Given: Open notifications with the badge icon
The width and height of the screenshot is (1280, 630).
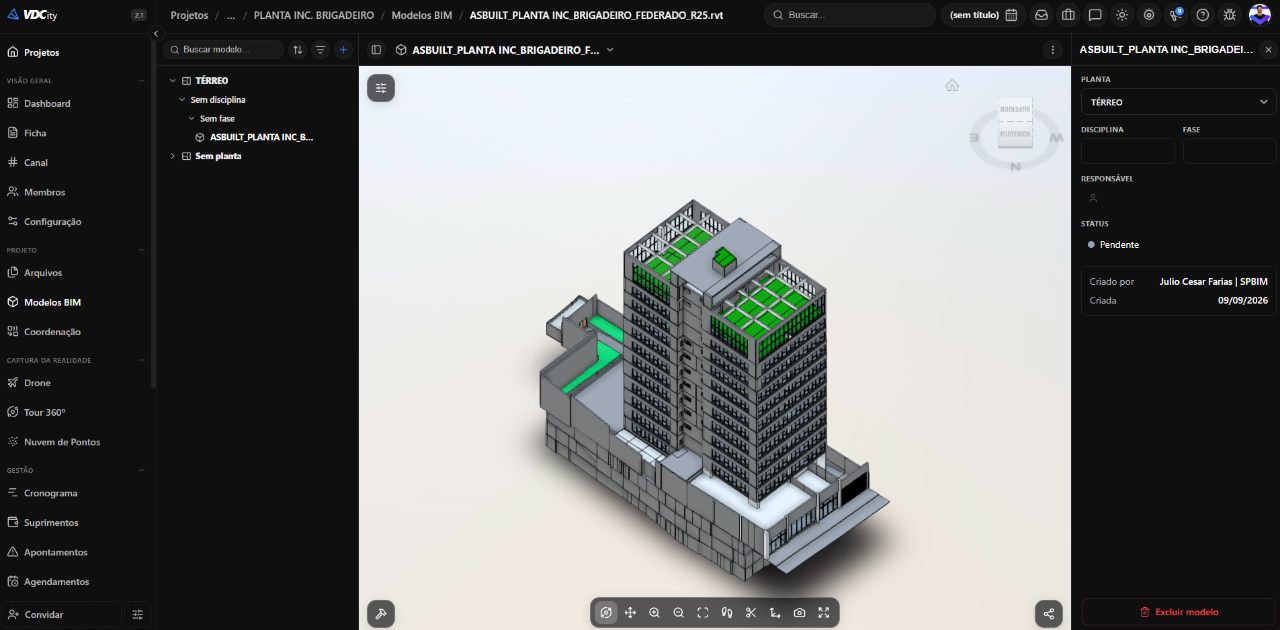Looking at the screenshot, I should click(1176, 15).
